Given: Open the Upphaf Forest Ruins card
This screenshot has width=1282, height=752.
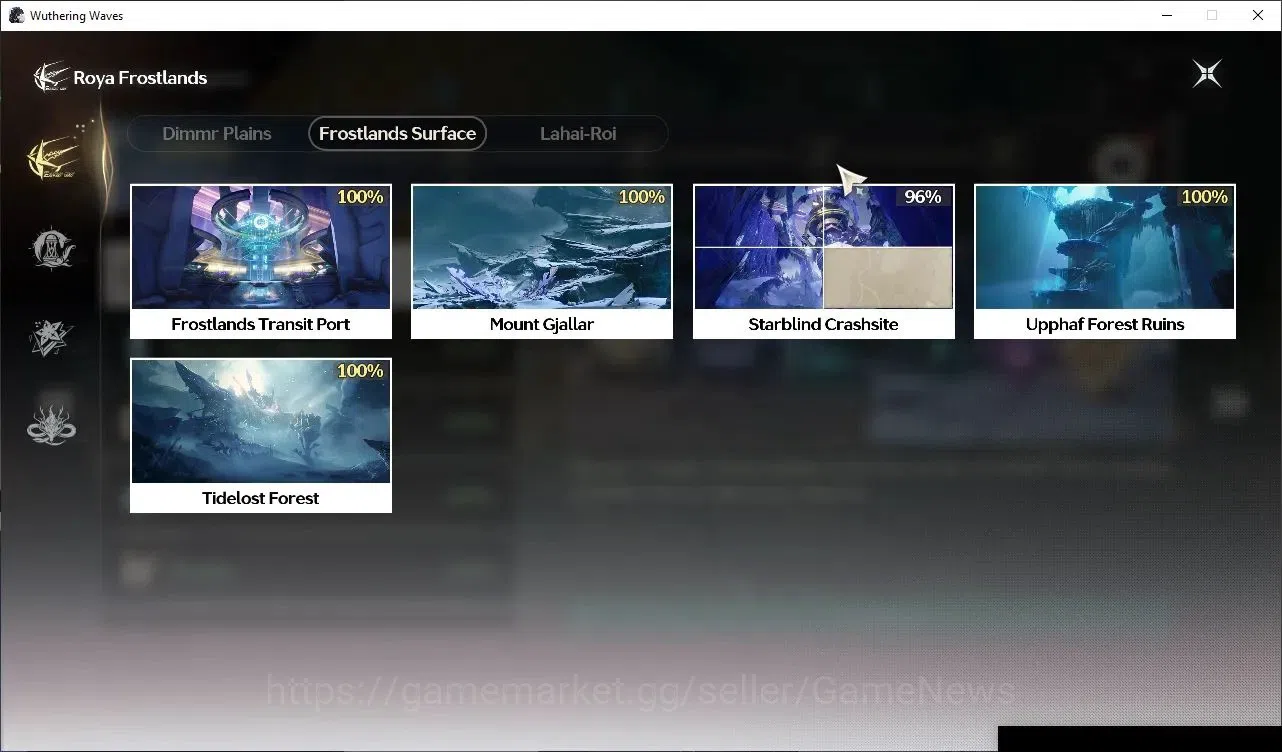Looking at the screenshot, I should click(x=1105, y=261).
